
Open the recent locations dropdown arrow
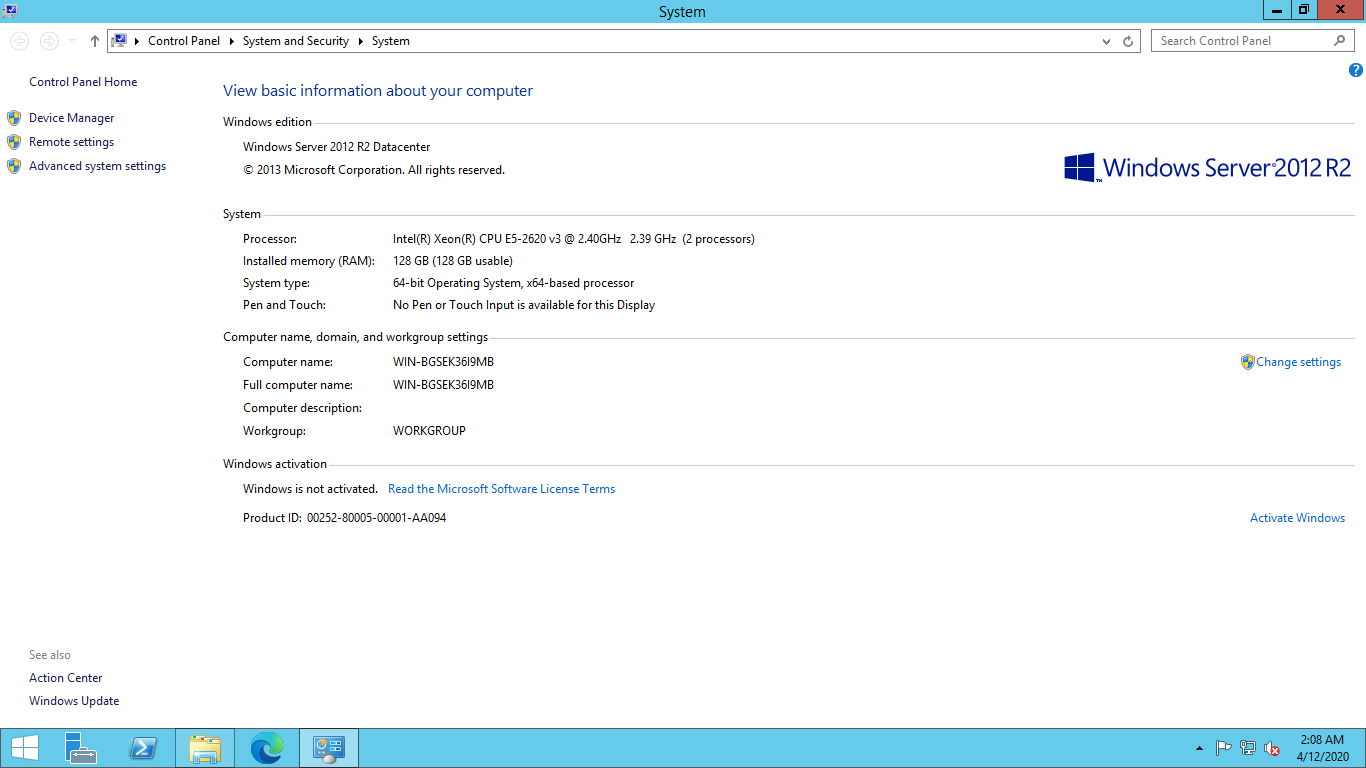tap(72, 41)
